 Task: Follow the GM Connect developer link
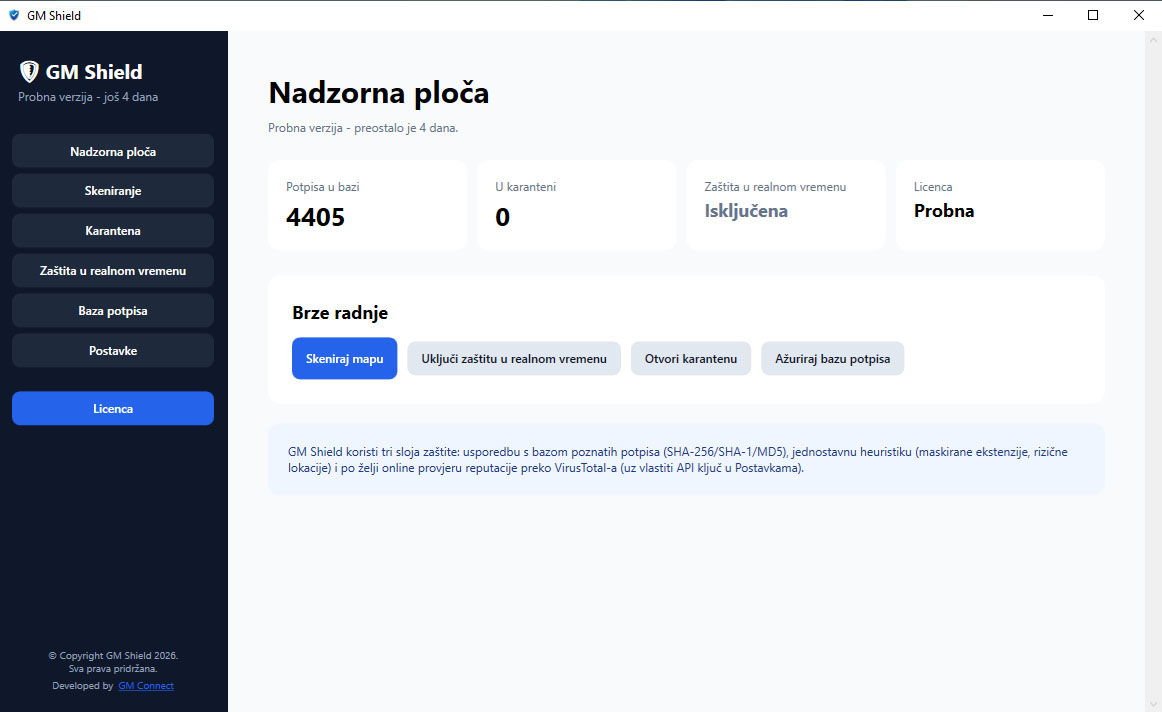(146, 686)
